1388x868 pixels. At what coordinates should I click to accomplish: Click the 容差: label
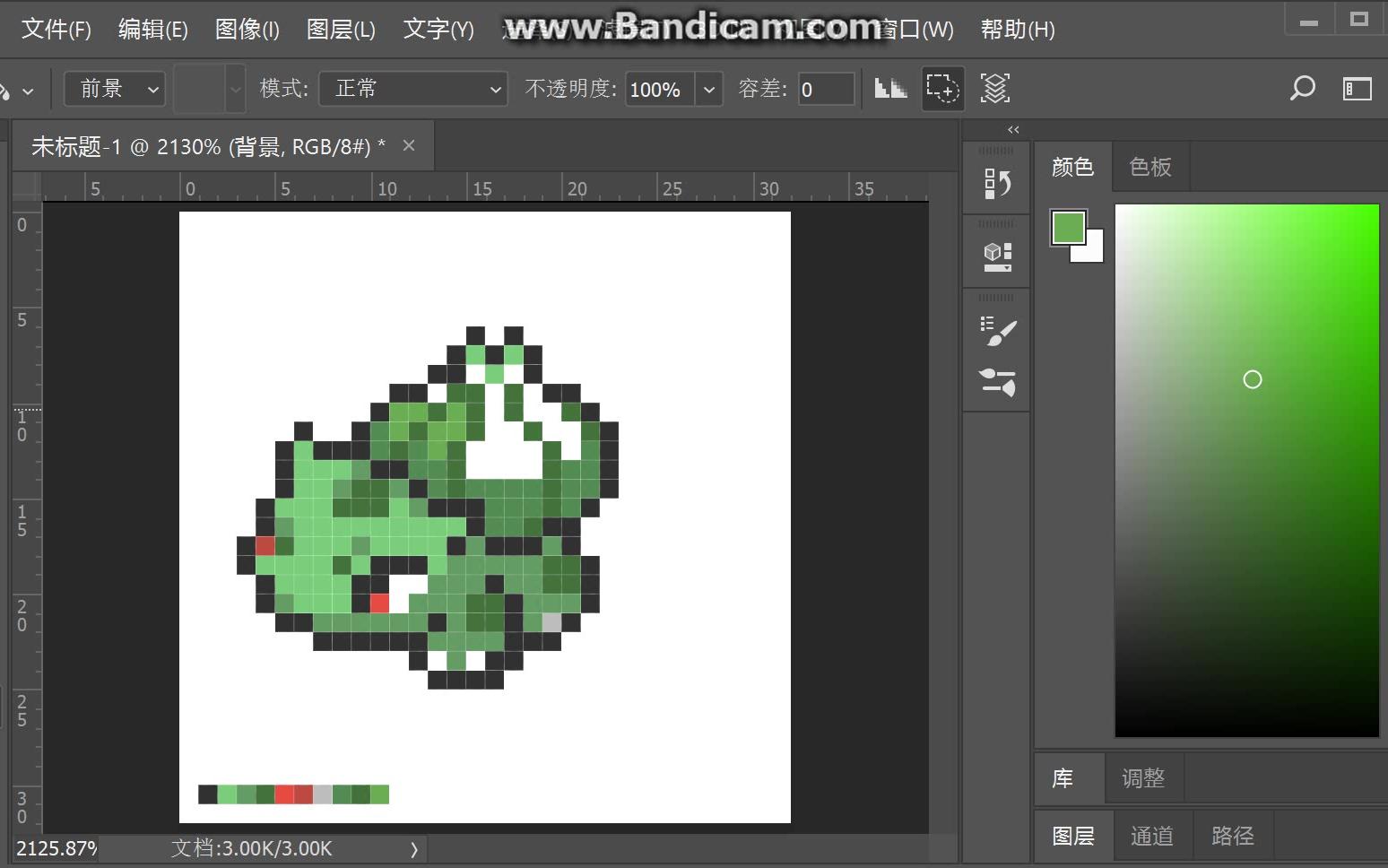[762, 89]
